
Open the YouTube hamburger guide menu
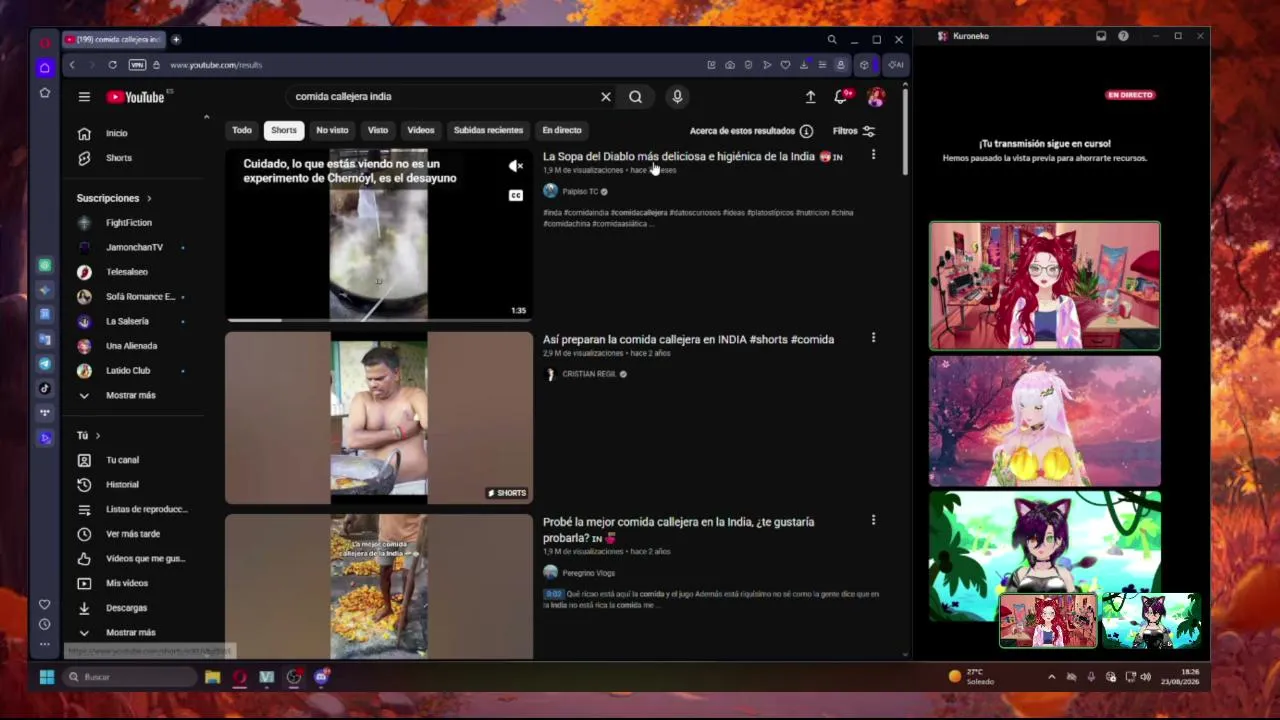click(84, 97)
